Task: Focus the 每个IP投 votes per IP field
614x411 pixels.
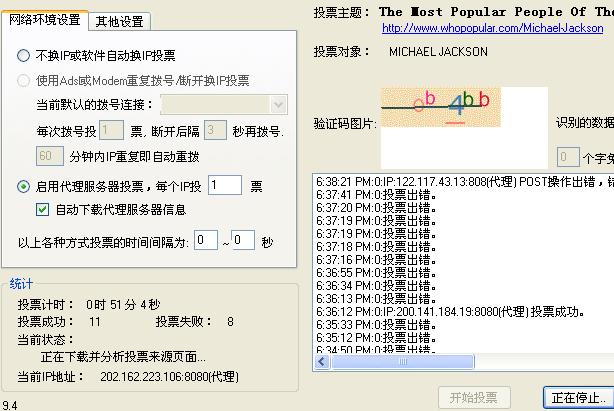Action: click(224, 185)
